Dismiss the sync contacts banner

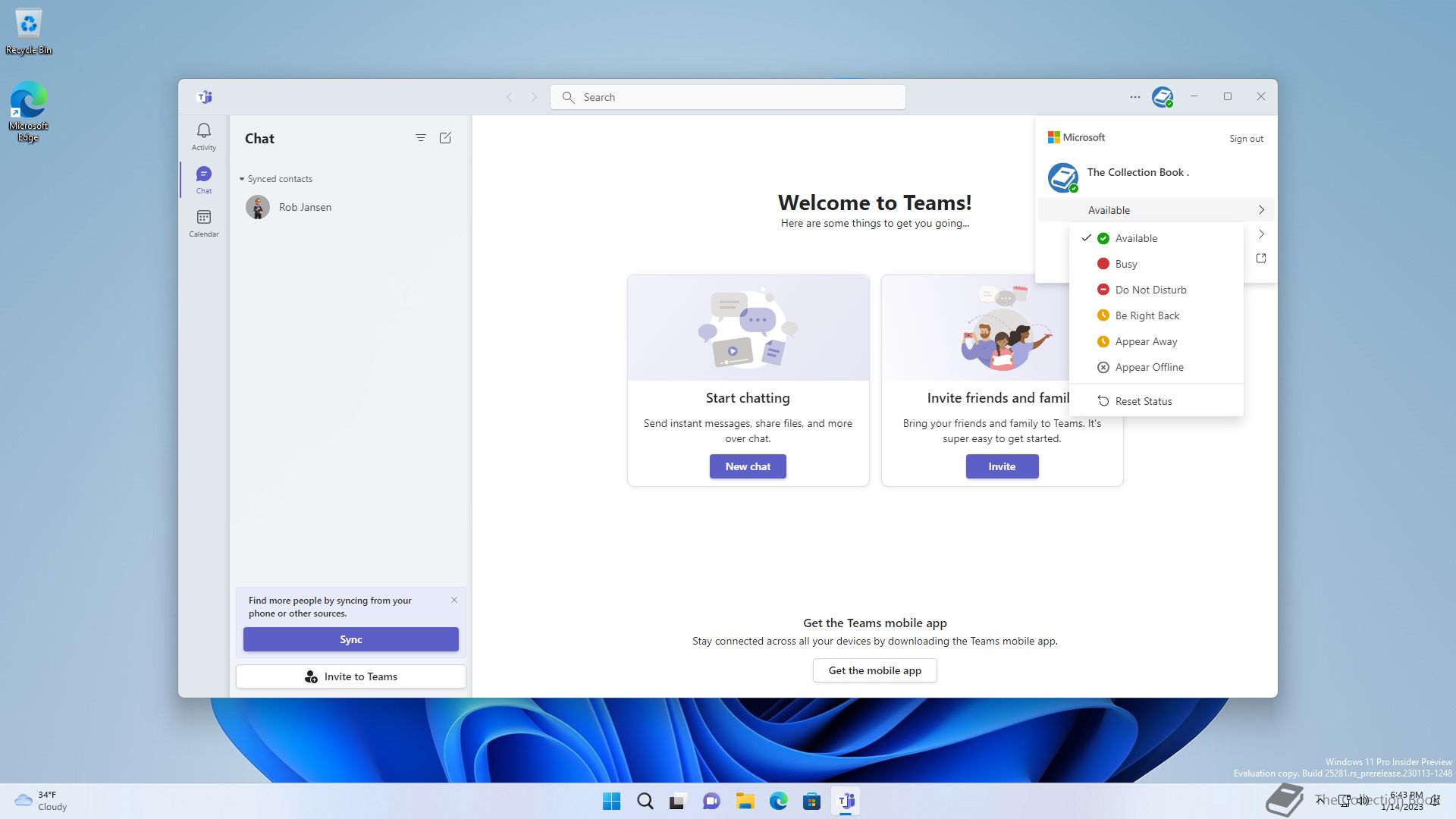tap(454, 600)
